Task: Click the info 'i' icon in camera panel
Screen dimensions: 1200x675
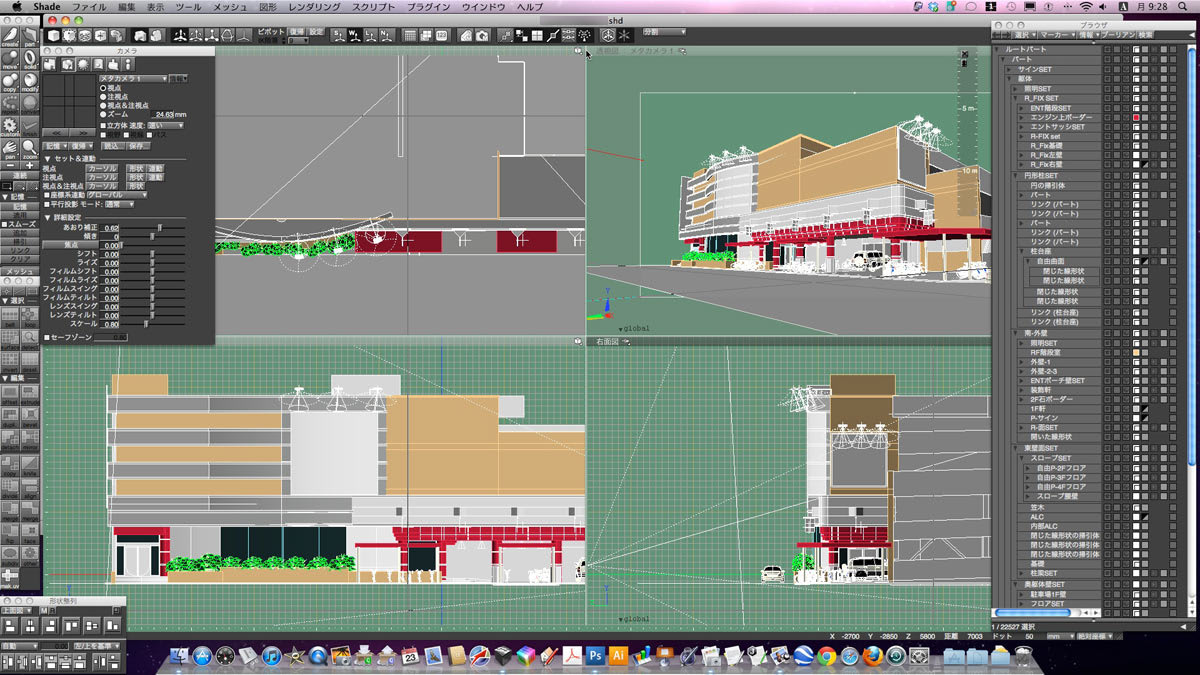Action: [x=128, y=64]
